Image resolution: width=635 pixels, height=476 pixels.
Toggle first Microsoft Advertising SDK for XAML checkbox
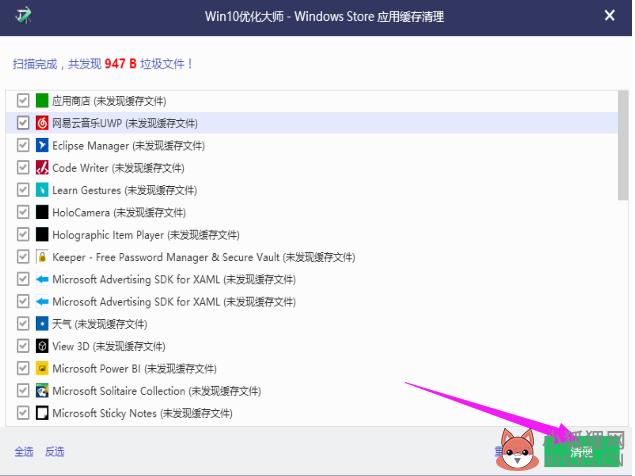click(x=23, y=279)
